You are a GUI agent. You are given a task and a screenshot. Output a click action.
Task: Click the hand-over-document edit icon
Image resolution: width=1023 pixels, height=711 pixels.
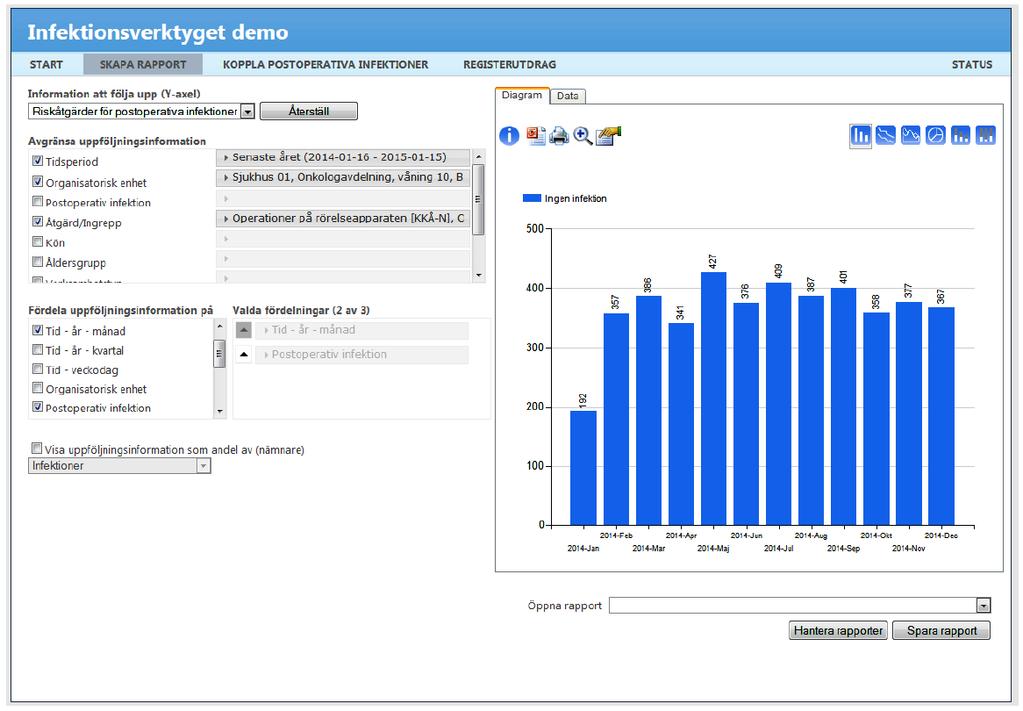(608, 136)
